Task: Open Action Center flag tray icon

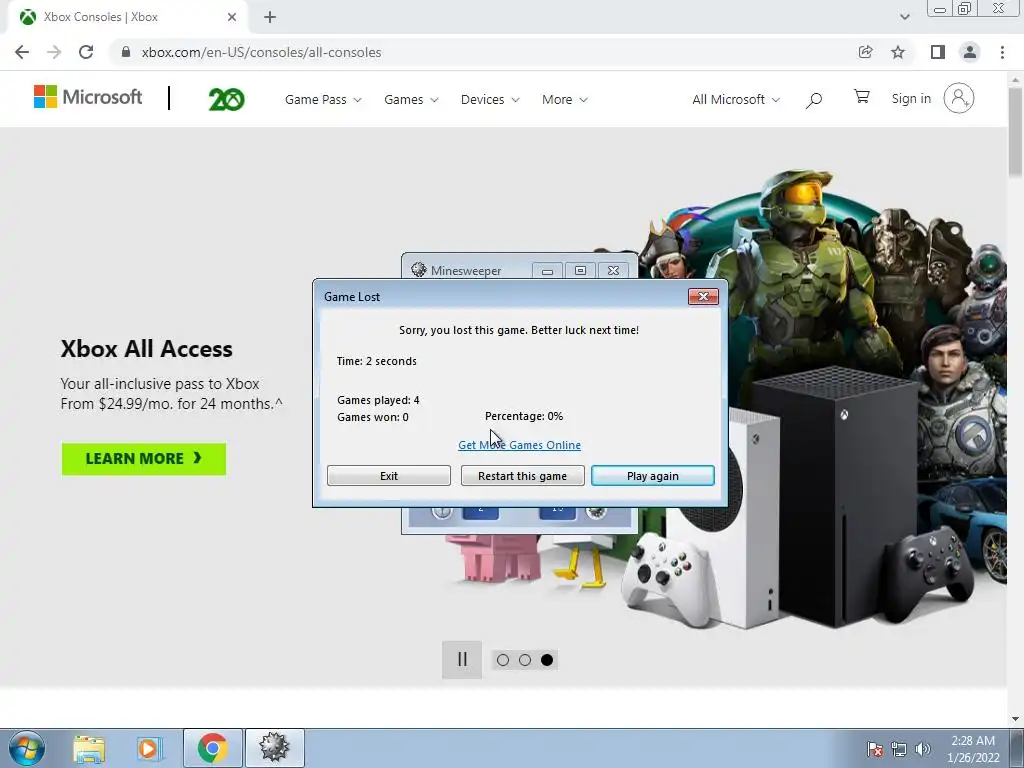Action: (875, 749)
